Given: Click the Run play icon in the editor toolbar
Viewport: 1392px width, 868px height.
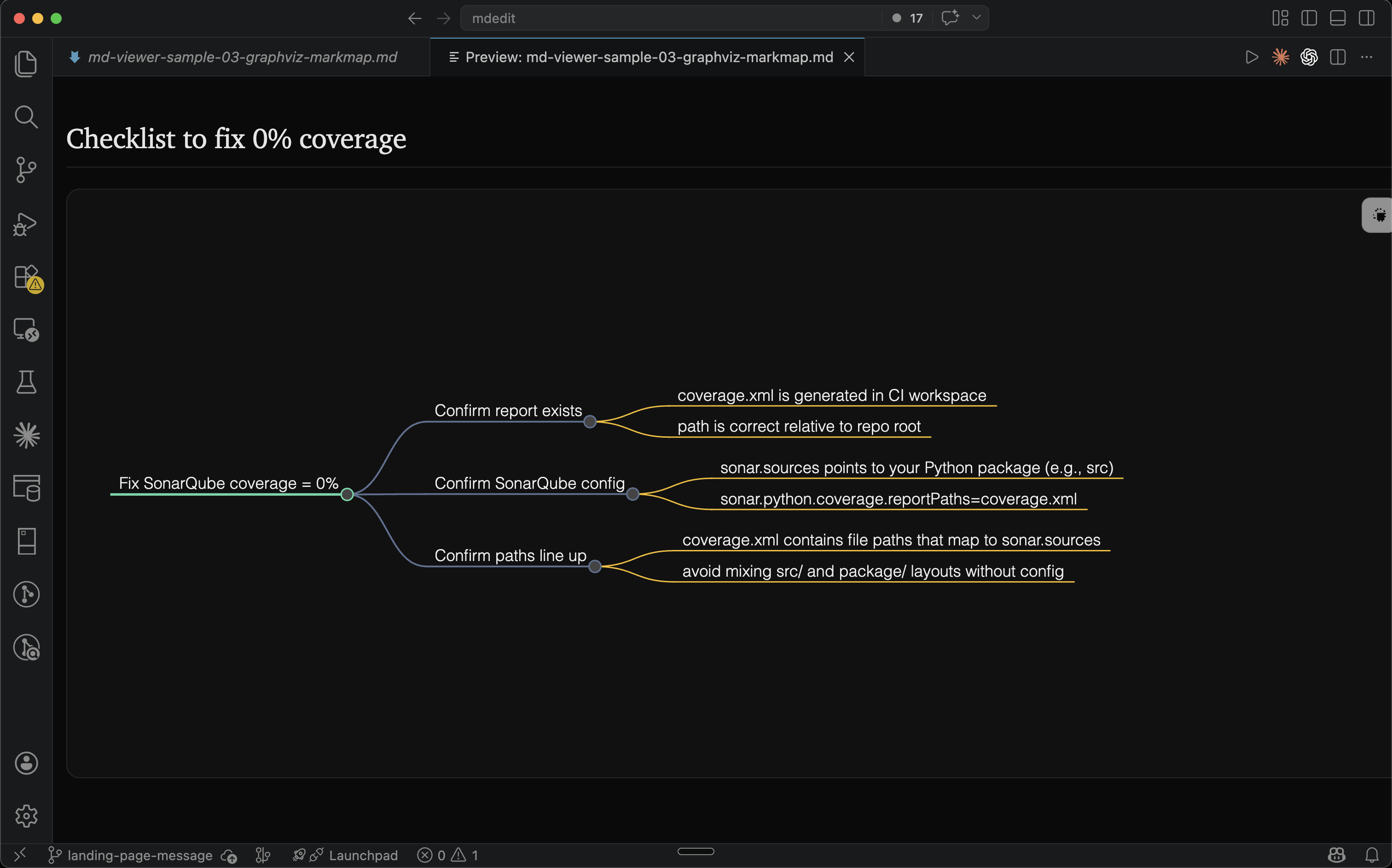Looking at the screenshot, I should click(x=1251, y=57).
